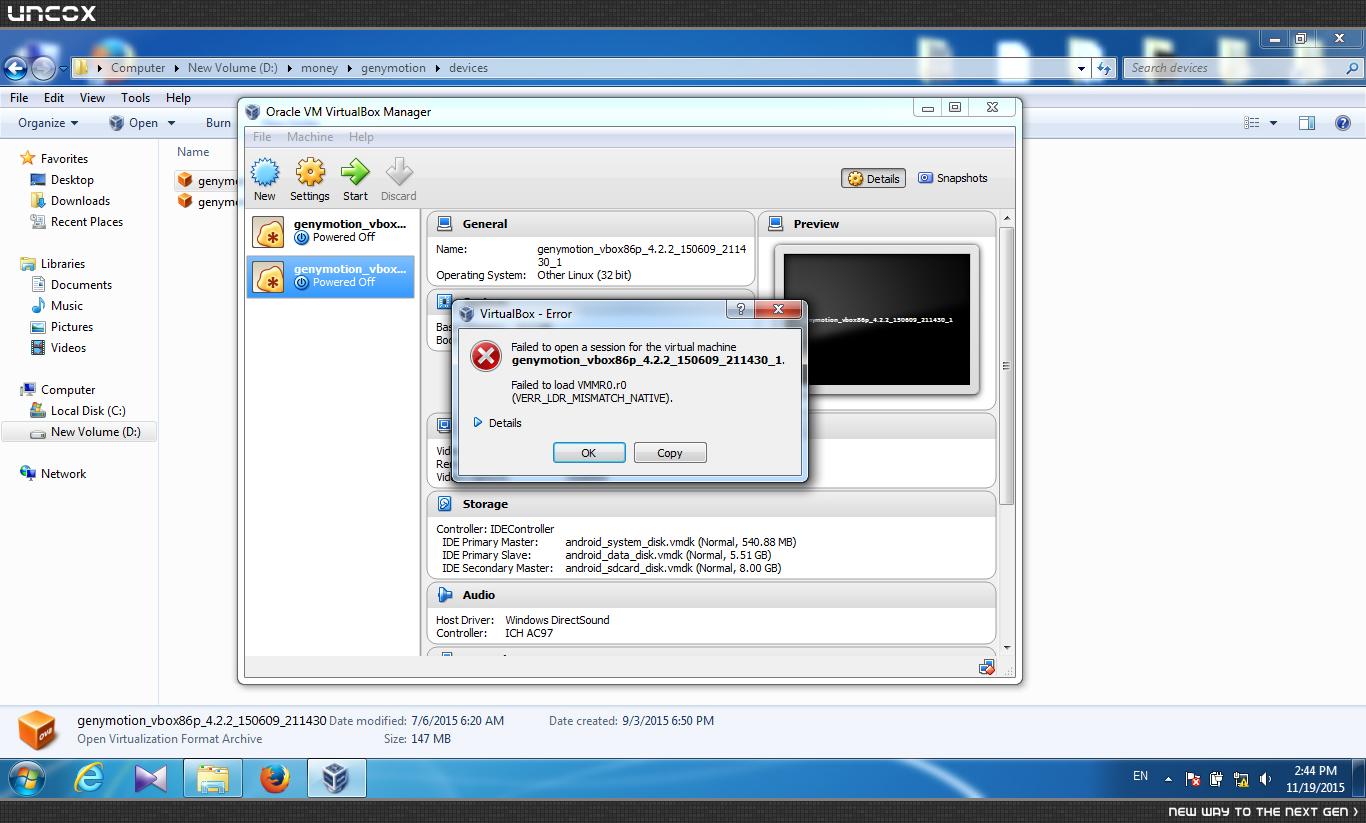
Task: Open the Explorer File menu
Action: 19,98
